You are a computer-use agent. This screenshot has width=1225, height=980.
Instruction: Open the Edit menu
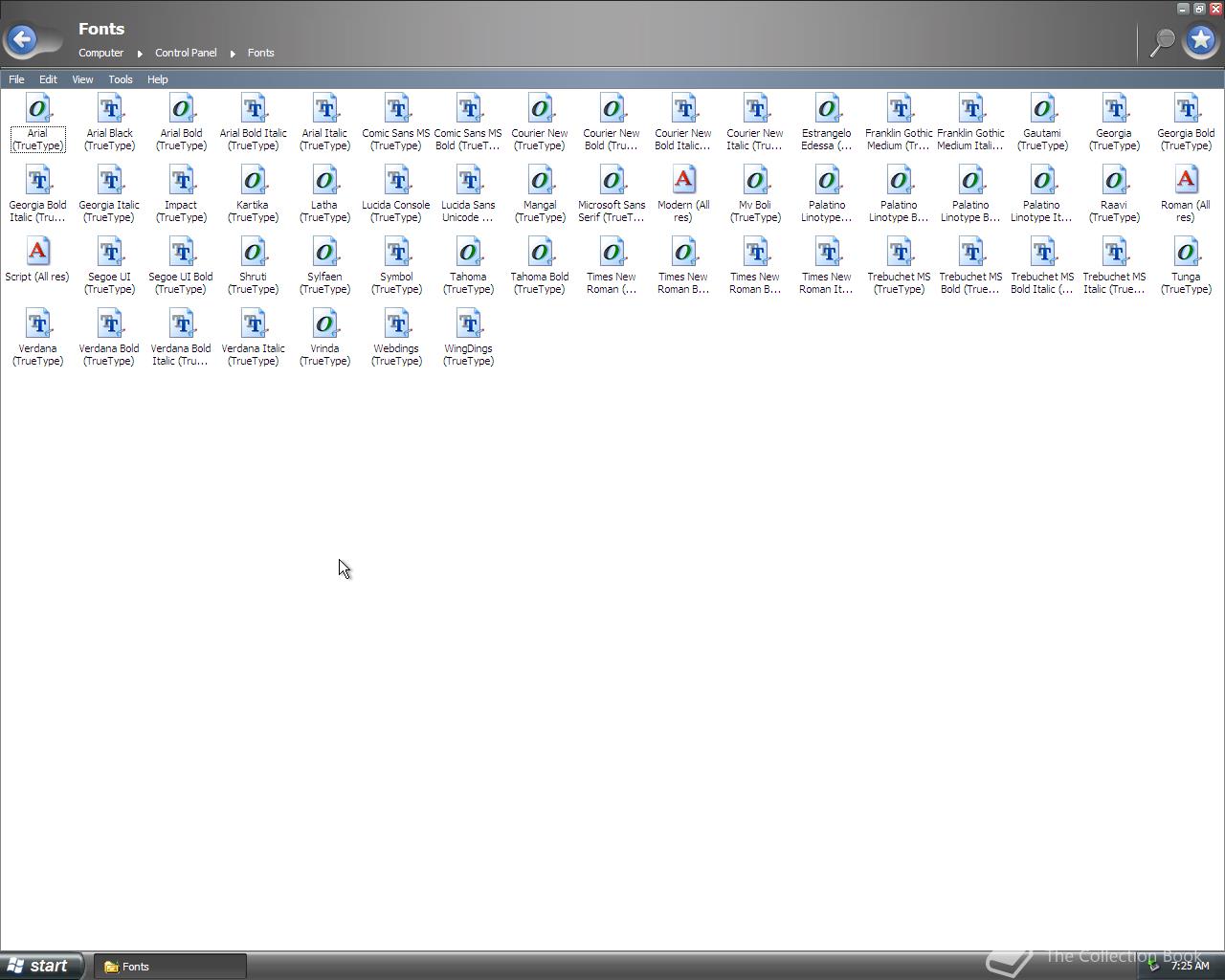(x=48, y=79)
